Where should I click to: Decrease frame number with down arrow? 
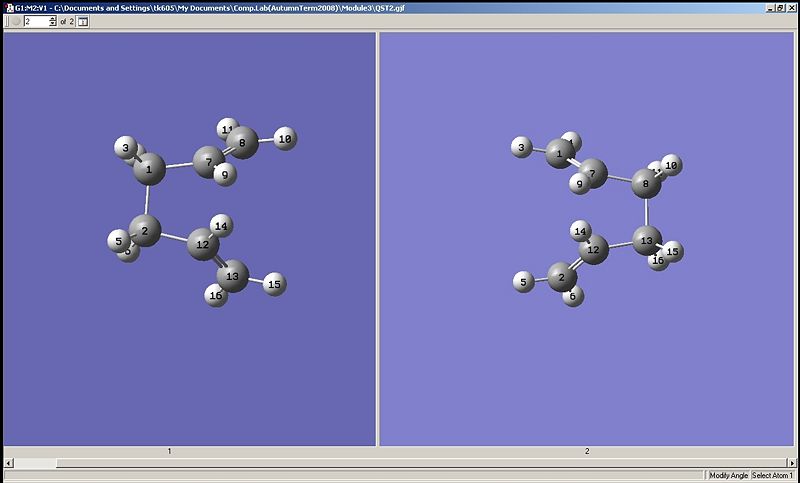(53, 24)
